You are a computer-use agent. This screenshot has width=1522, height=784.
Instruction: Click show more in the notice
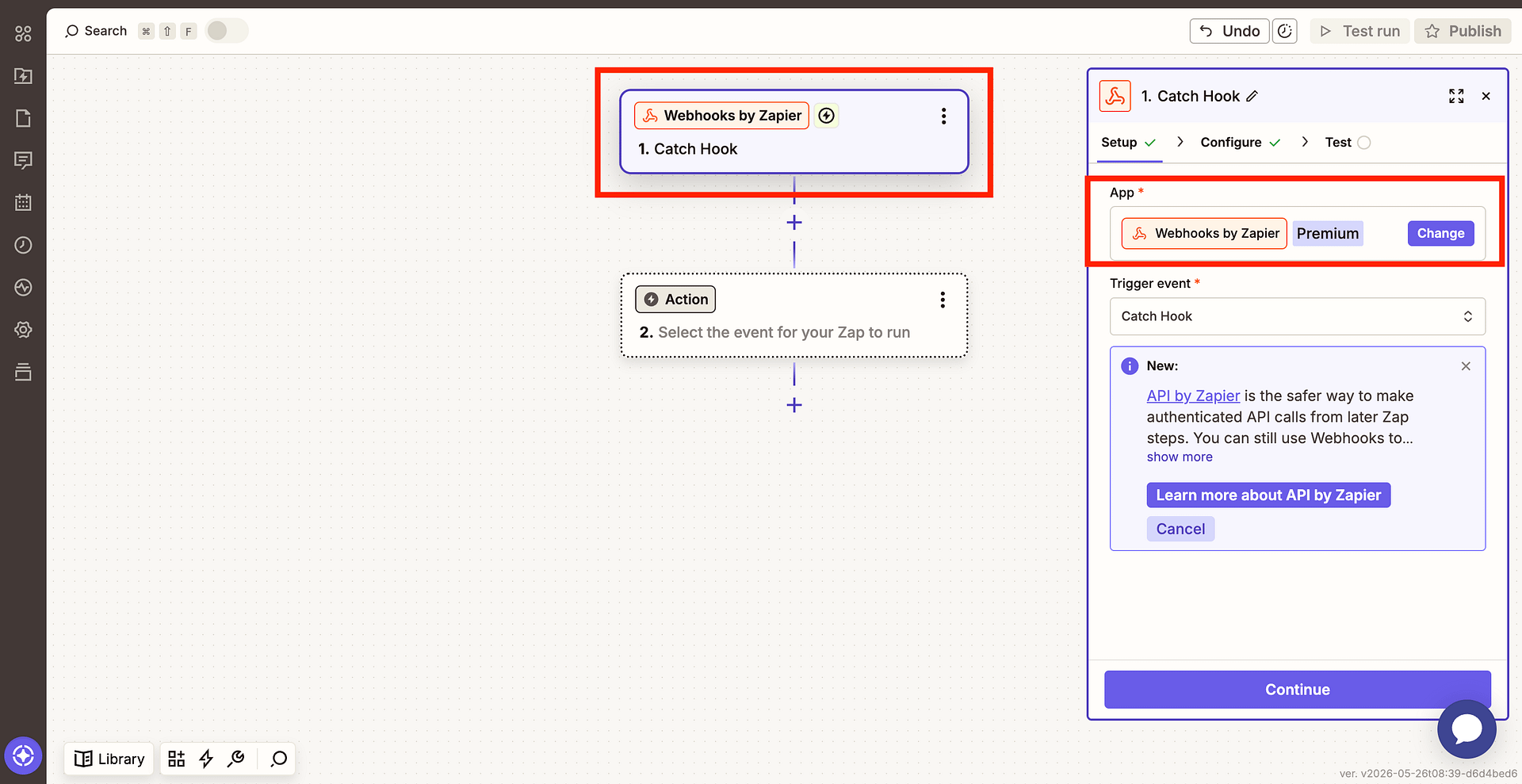(1180, 457)
